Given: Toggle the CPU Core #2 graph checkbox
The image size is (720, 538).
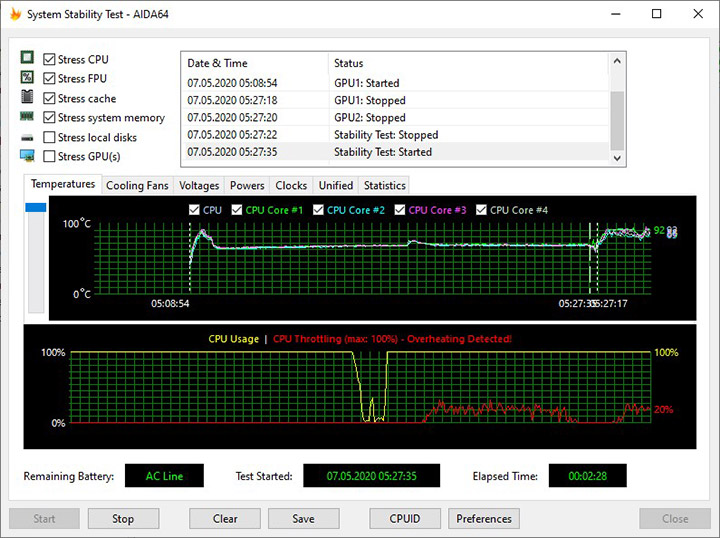Looking at the screenshot, I should (318, 210).
